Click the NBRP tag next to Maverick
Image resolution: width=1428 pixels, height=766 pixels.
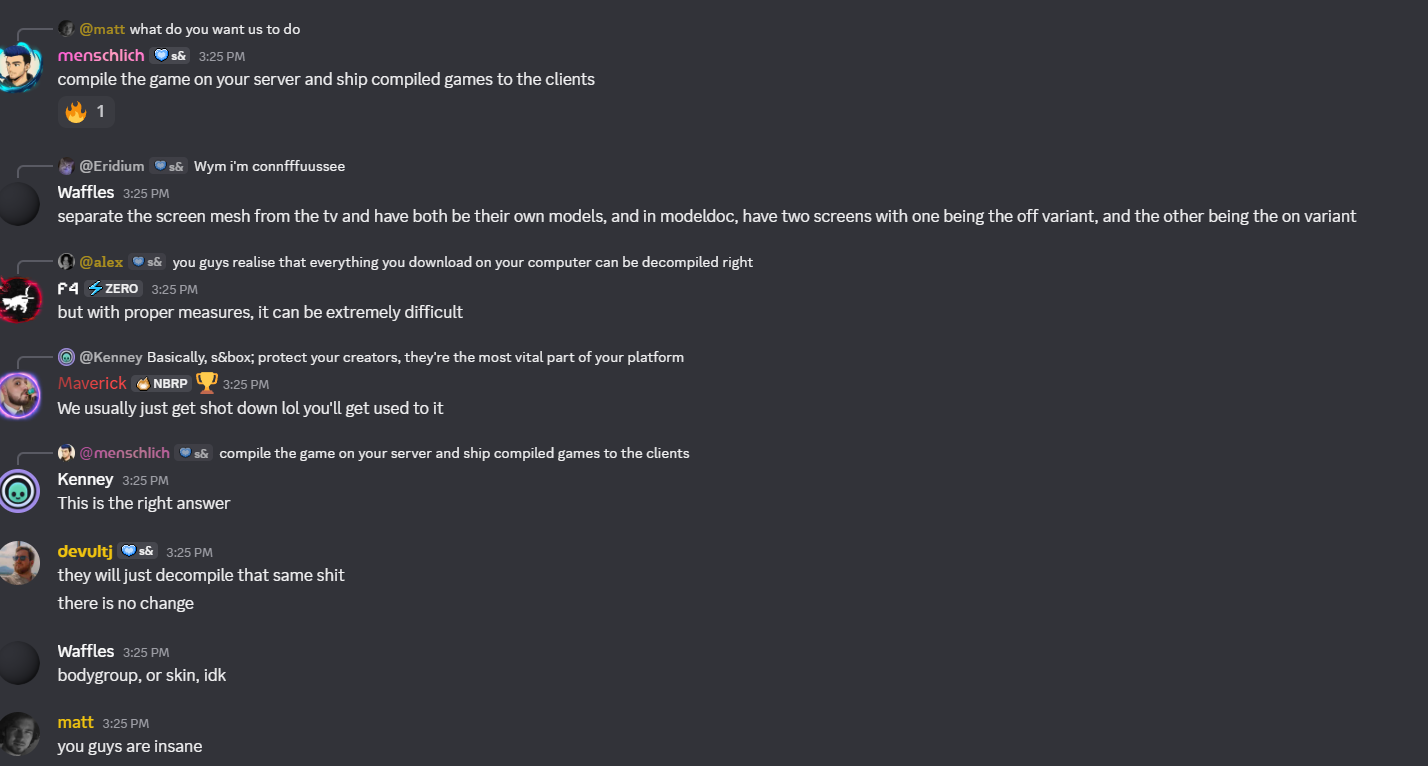pyautogui.click(x=162, y=383)
